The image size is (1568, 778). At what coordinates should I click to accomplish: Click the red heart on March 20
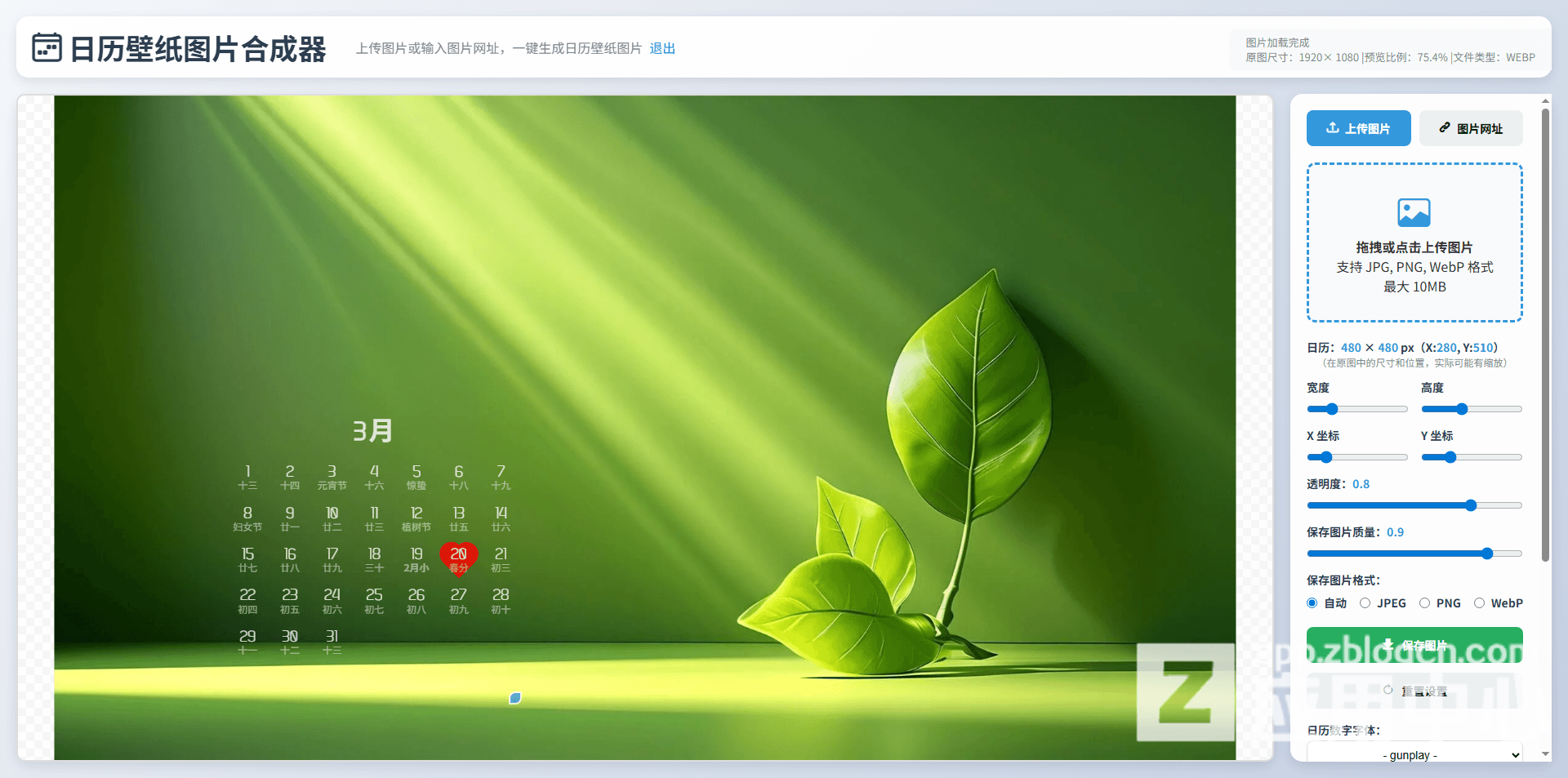click(458, 558)
